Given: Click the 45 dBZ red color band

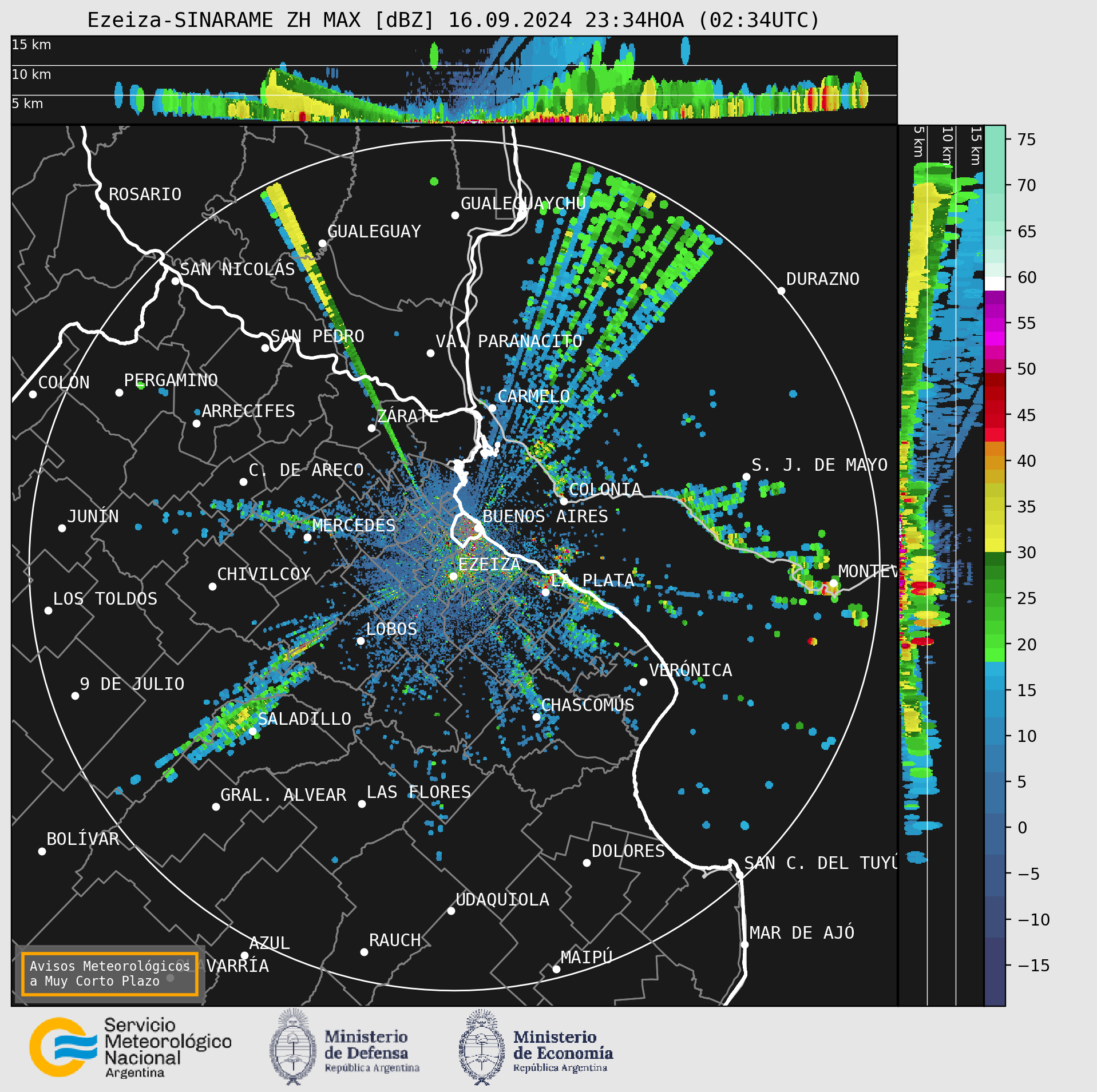Looking at the screenshot, I should pos(995,414).
